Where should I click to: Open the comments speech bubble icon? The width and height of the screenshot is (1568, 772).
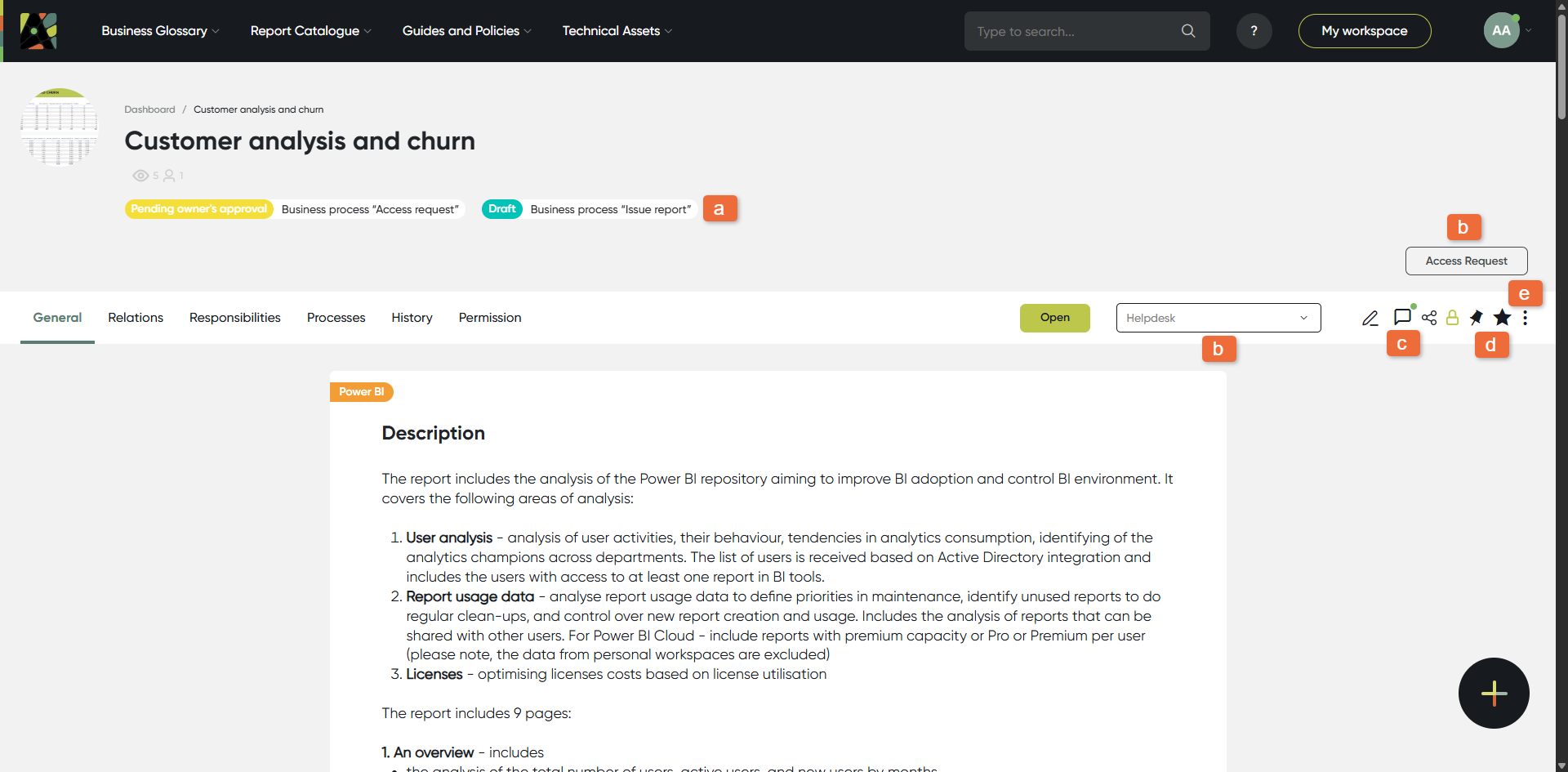(1402, 317)
